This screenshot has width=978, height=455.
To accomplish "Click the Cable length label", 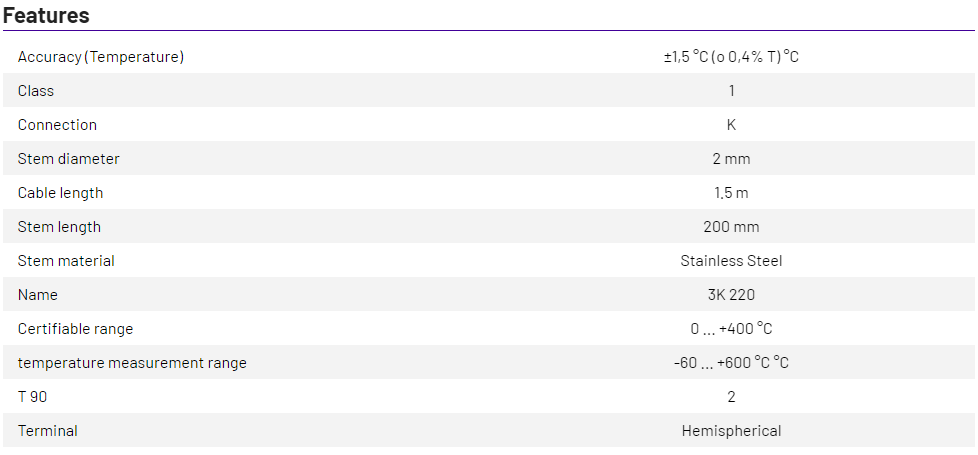I will click(60, 193).
